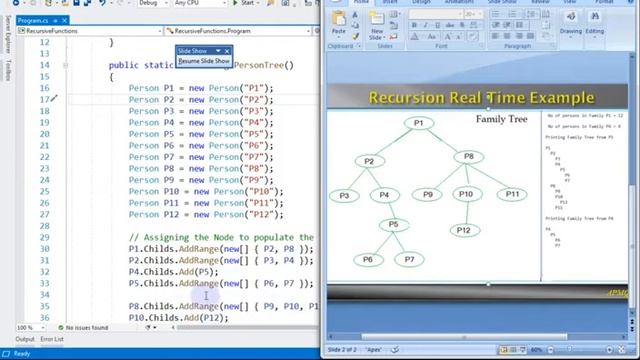
Task: Open the Editing group button
Action: tap(594, 22)
